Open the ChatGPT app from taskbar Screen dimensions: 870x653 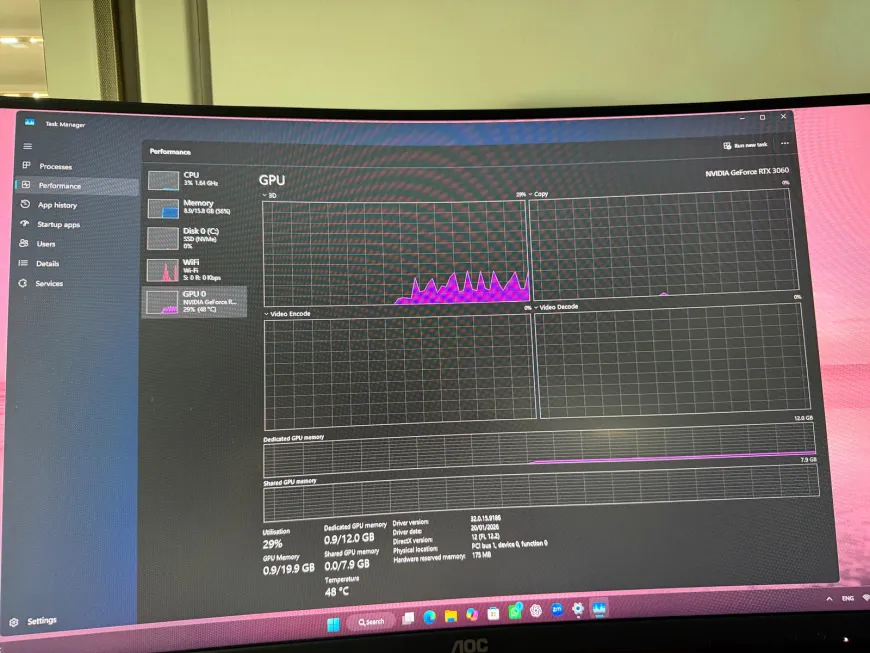click(536, 611)
